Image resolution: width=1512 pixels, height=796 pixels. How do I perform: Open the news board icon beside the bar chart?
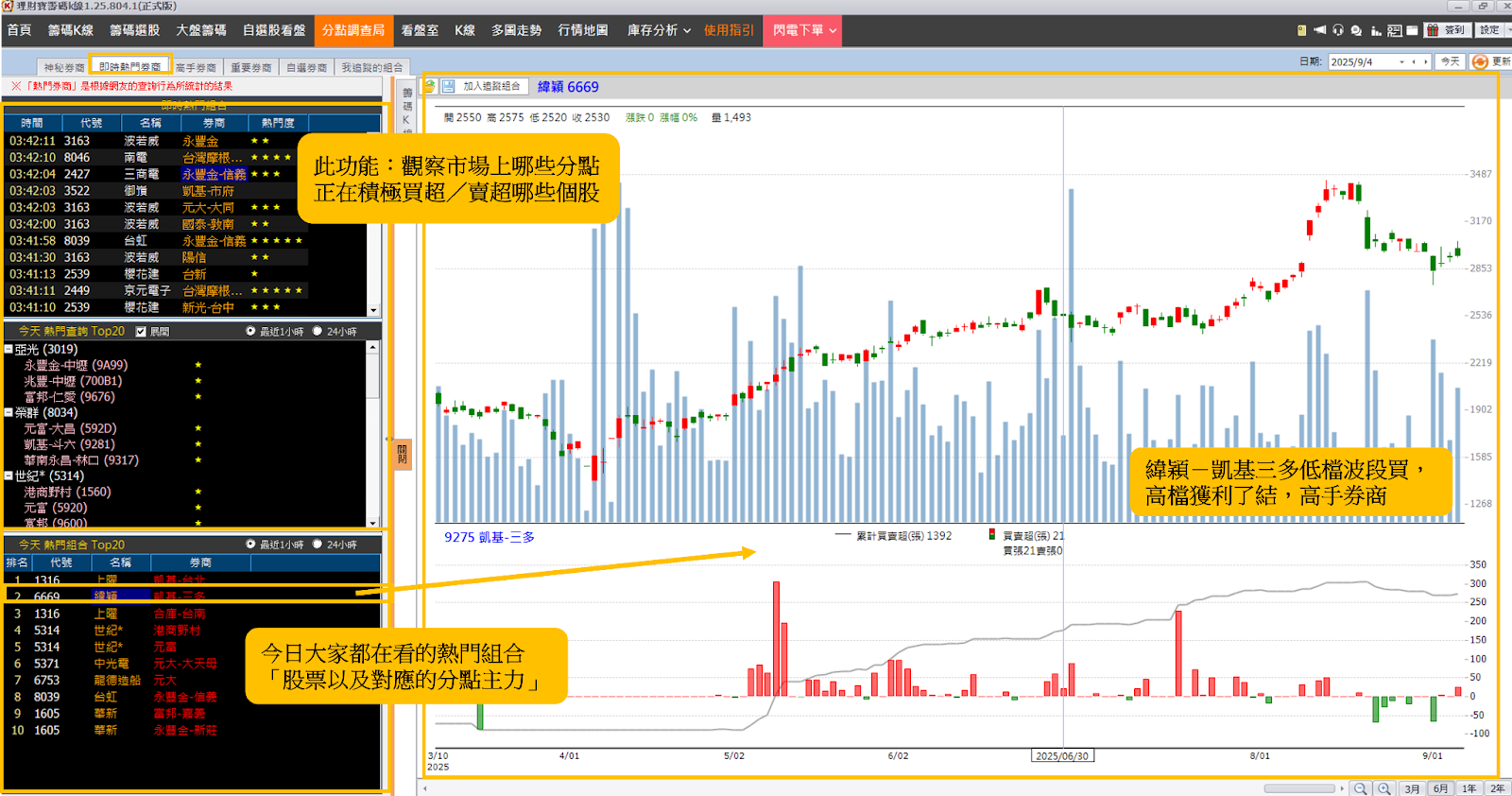point(1394,30)
